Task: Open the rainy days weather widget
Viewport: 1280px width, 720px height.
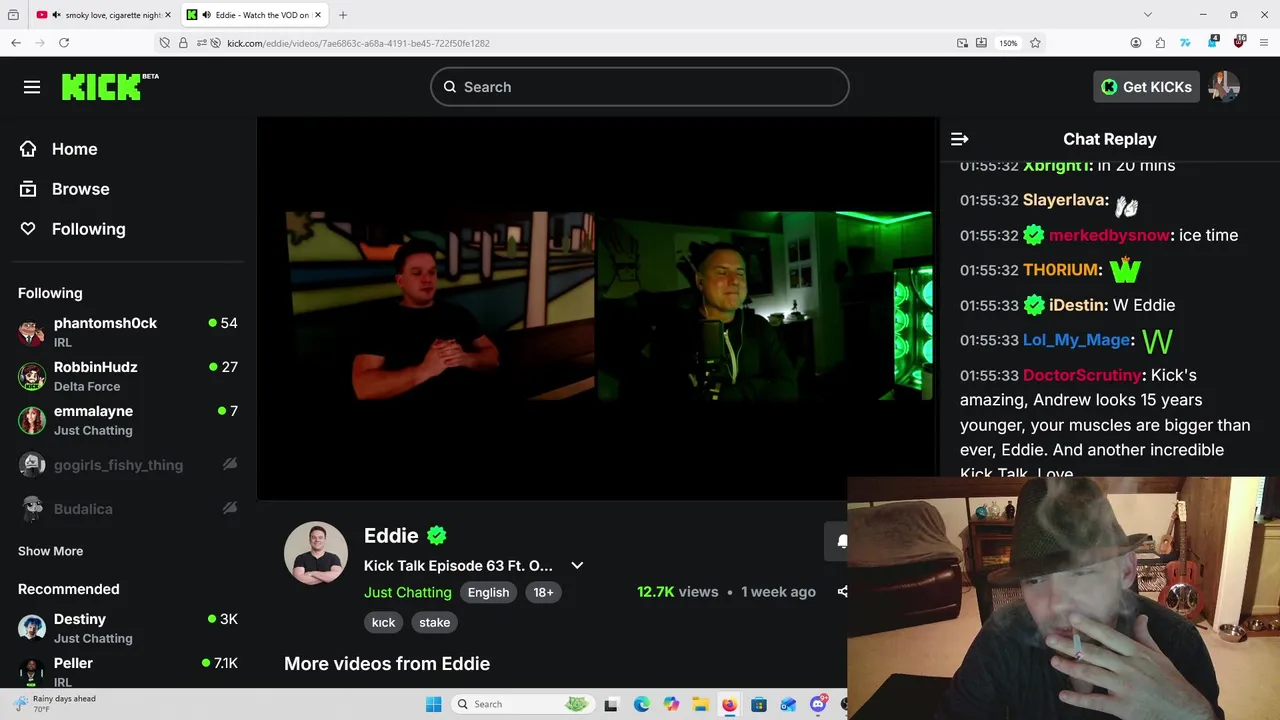Action: click(55, 704)
